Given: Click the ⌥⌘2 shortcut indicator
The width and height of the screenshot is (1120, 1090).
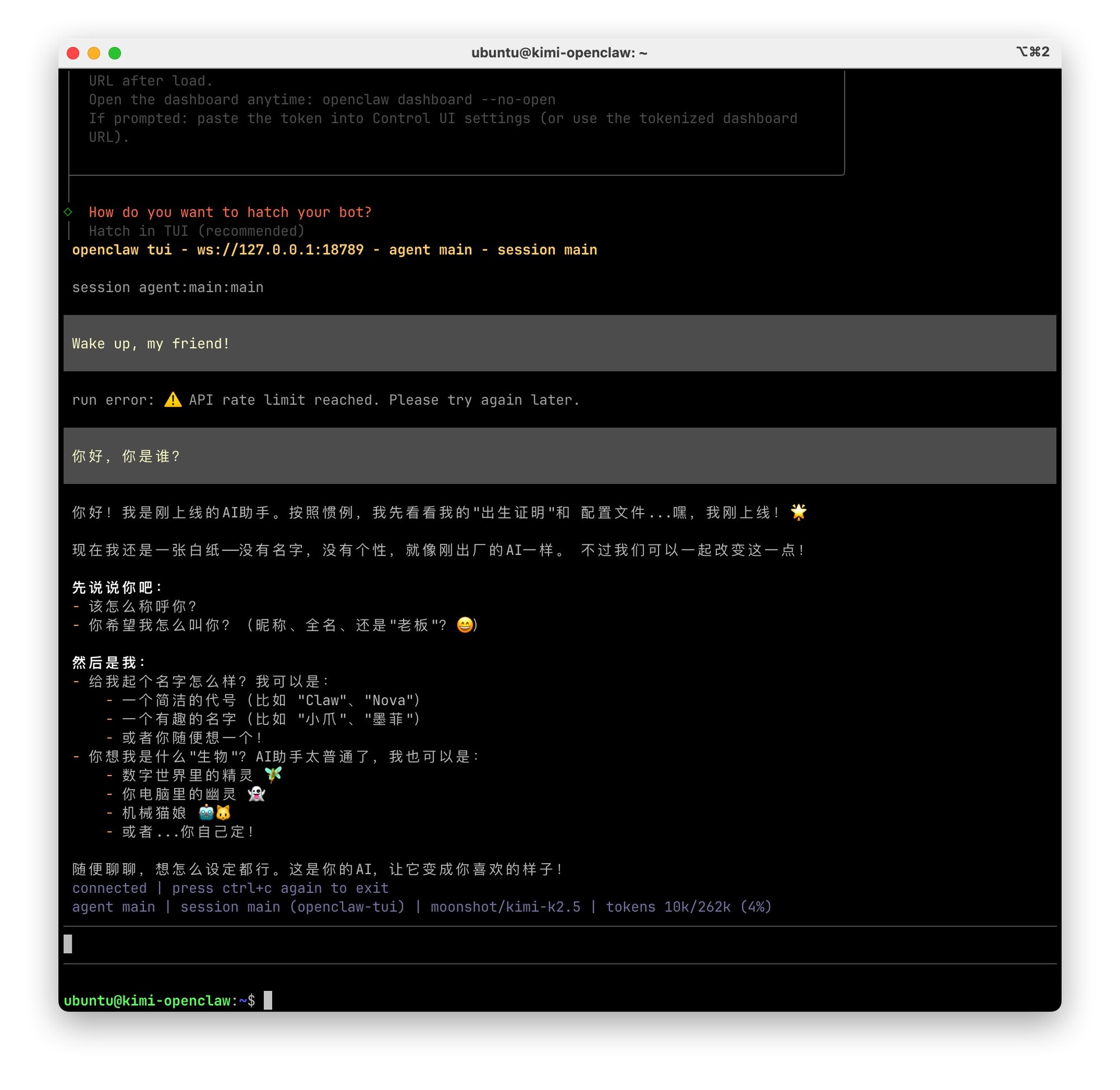Looking at the screenshot, I should pyautogui.click(x=1032, y=52).
